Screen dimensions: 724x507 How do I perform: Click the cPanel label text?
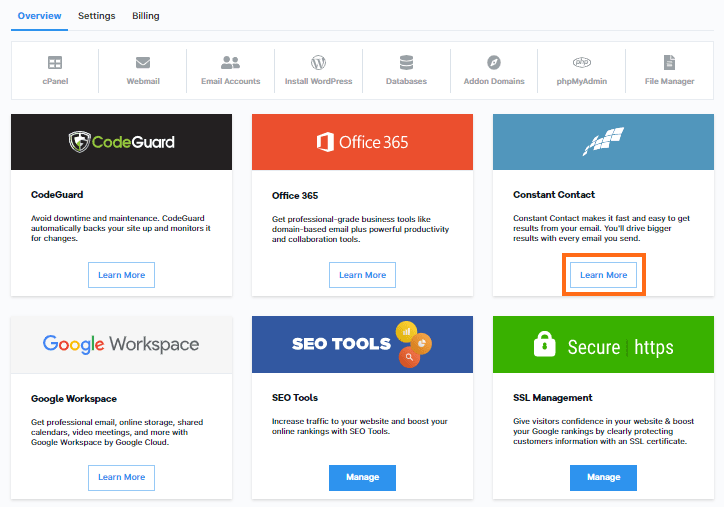(55, 81)
